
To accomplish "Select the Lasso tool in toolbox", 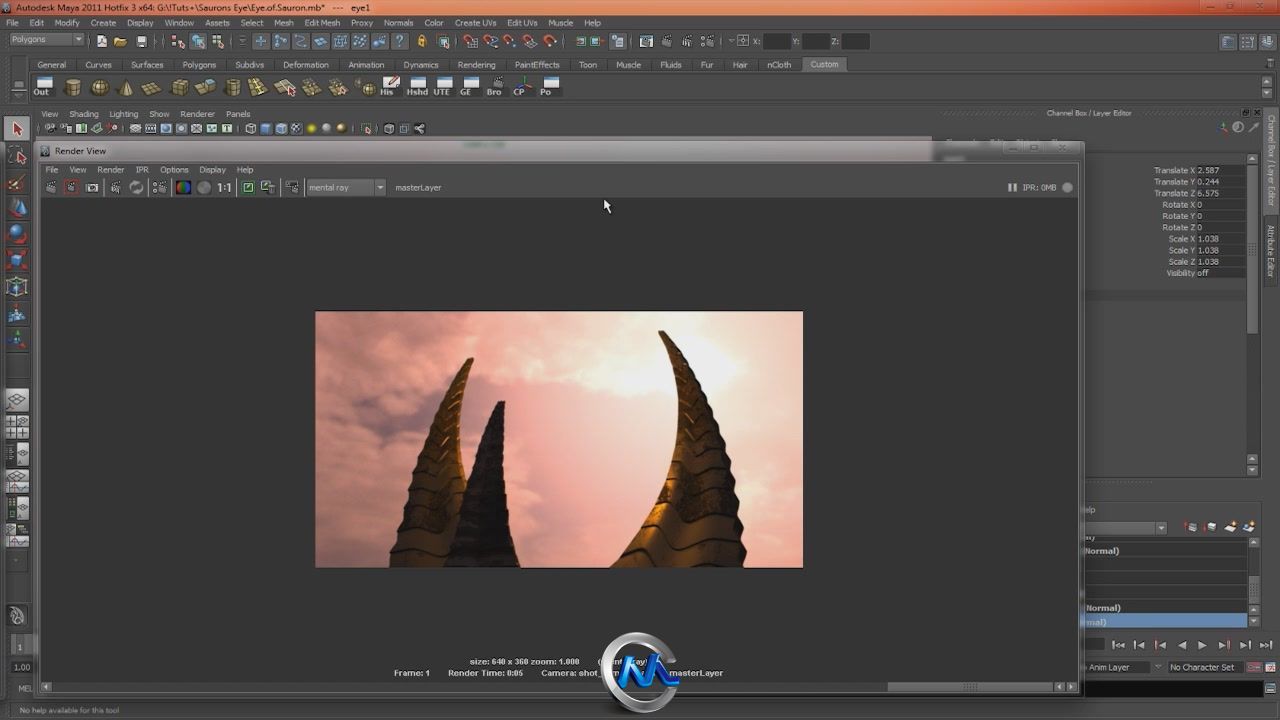I will (x=17, y=156).
